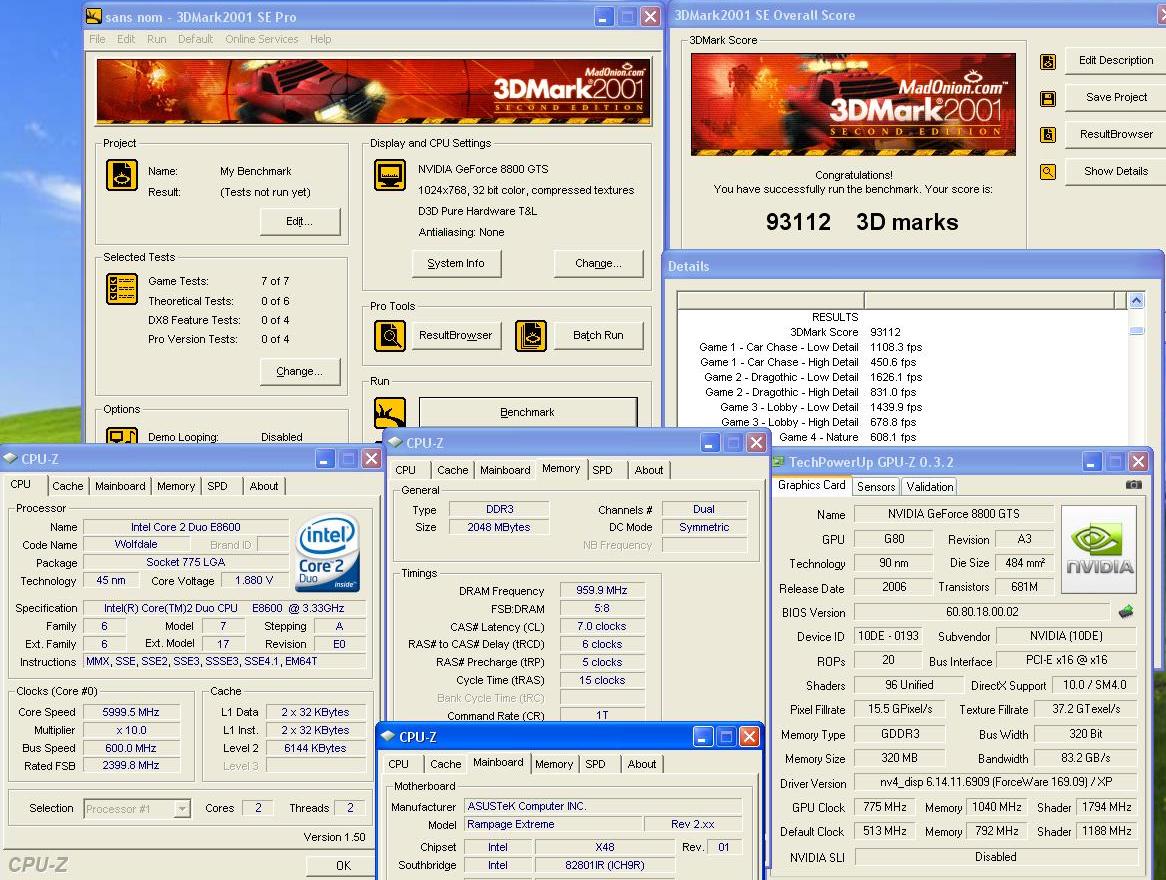
Task: Click Change... button in Display and CPU Settings
Action: pos(598,263)
